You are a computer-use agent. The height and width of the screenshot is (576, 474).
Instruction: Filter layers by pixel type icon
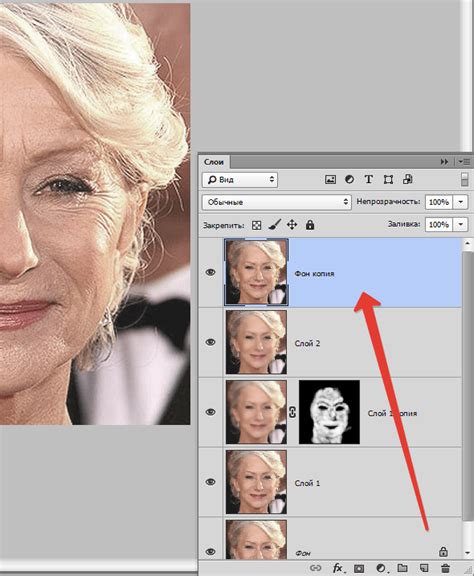coord(330,180)
